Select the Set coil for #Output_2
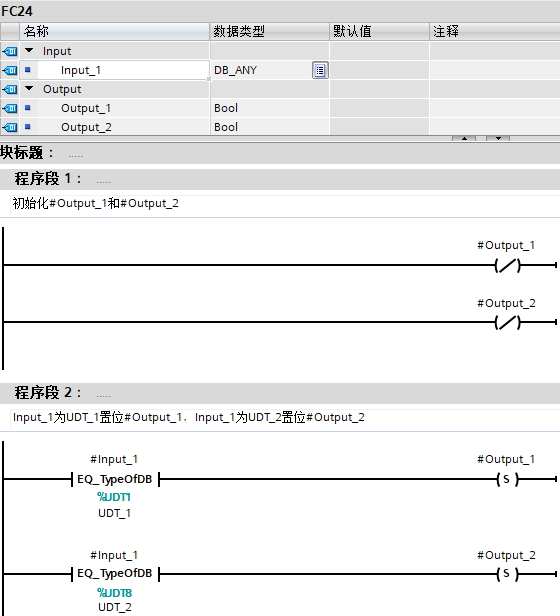The height and width of the screenshot is (616, 560). click(507, 574)
